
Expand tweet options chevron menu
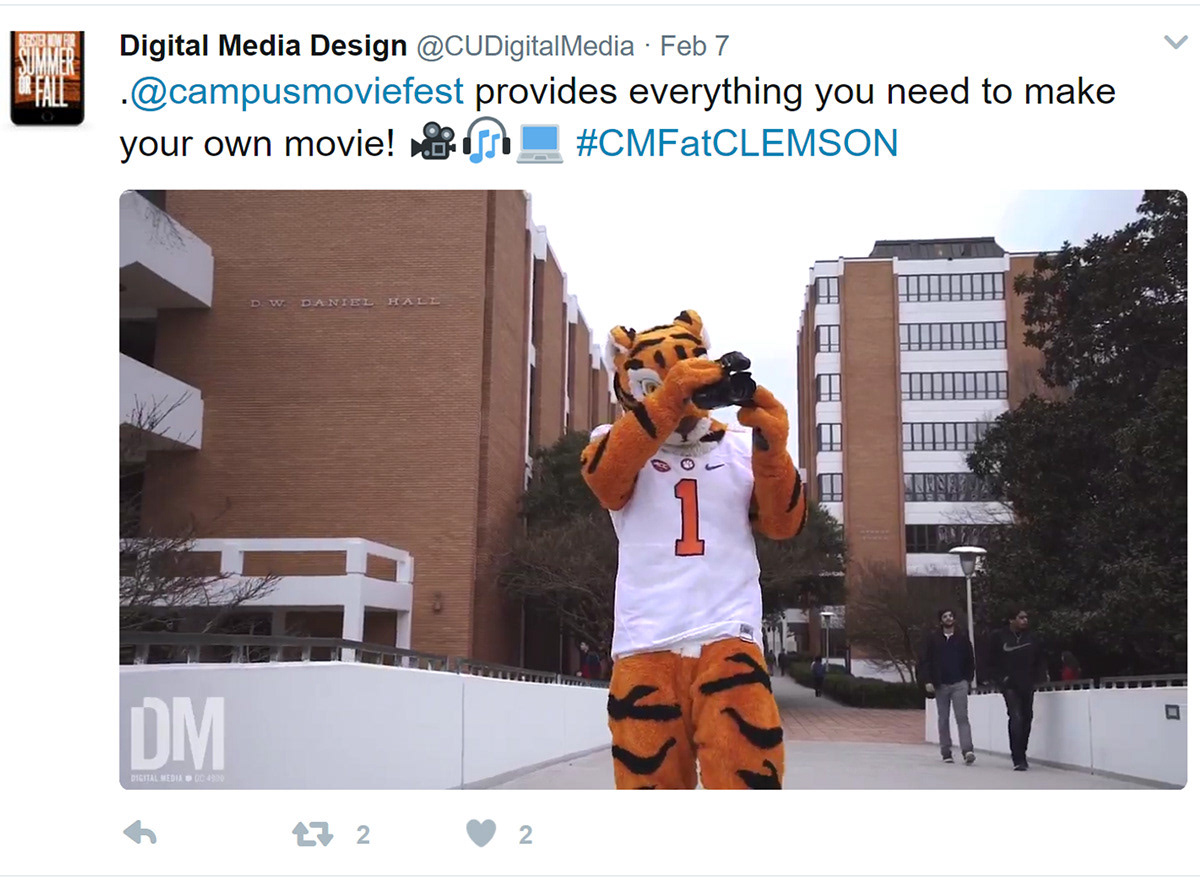click(x=1176, y=42)
